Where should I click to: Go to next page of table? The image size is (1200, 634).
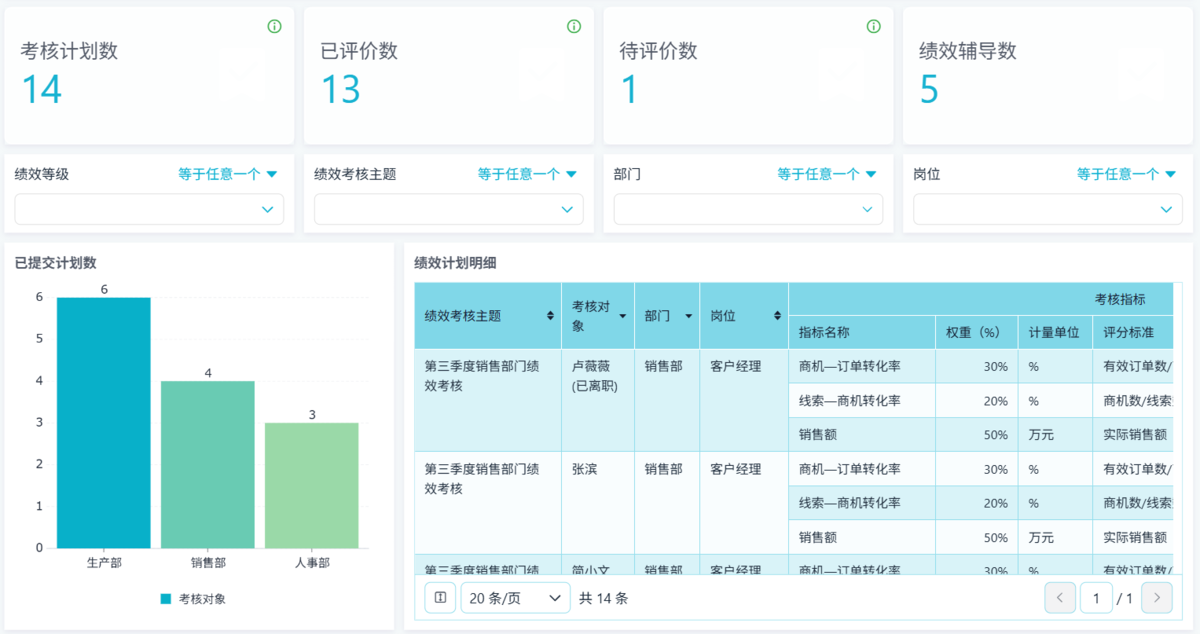[1156, 598]
